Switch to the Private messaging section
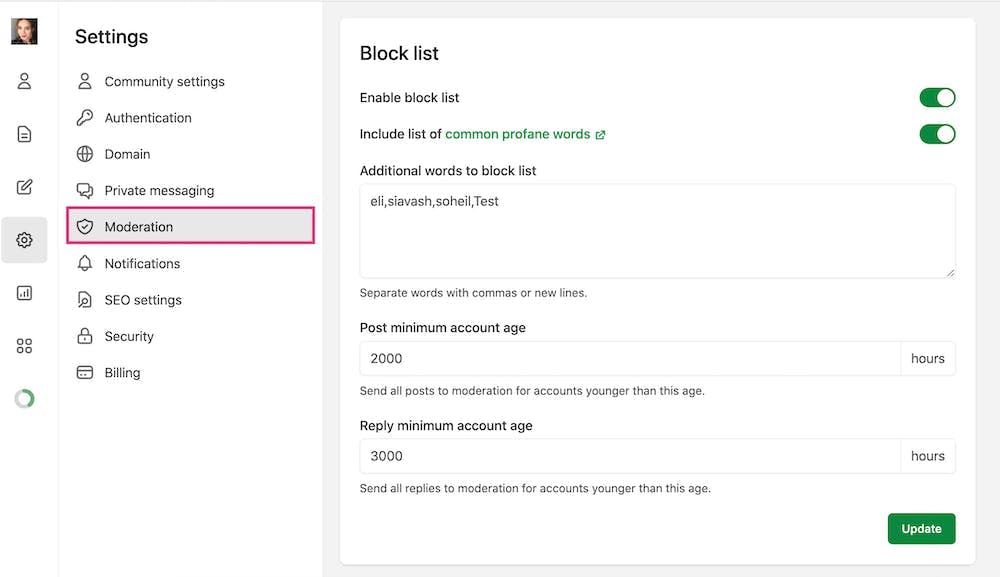This screenshot has width=1000, height=577. pos(159,190)
